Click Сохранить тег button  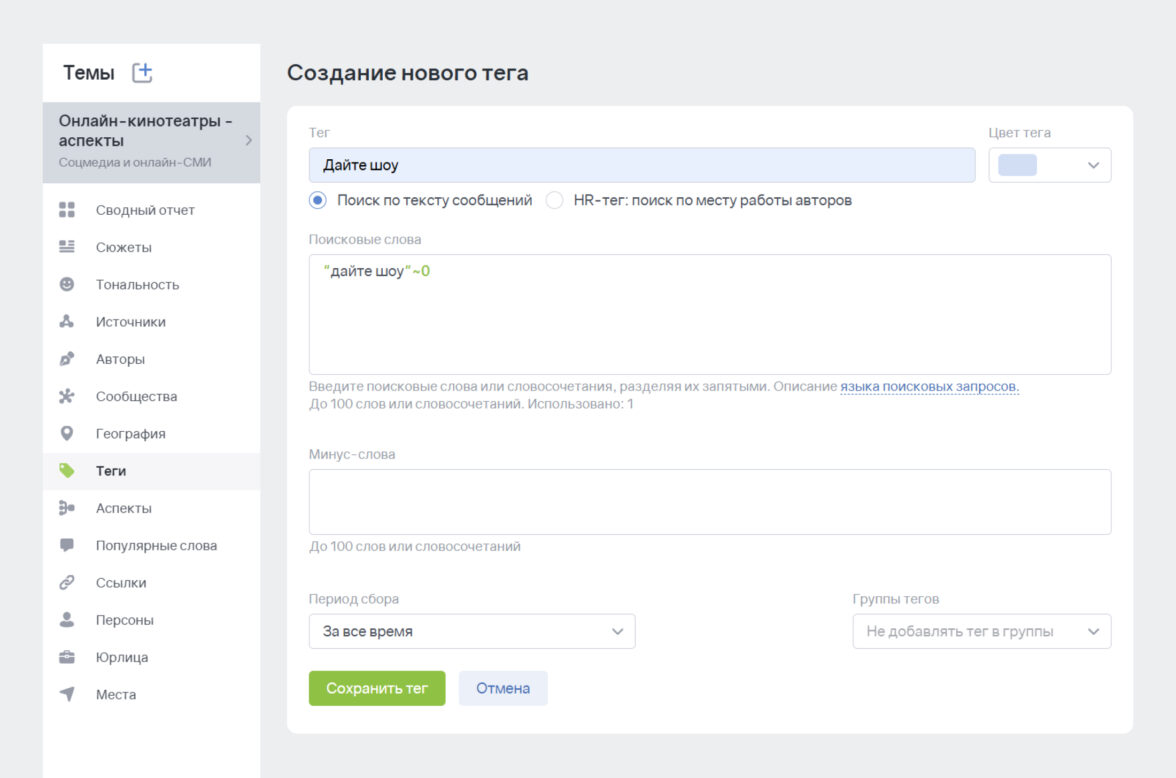point(377,689)
